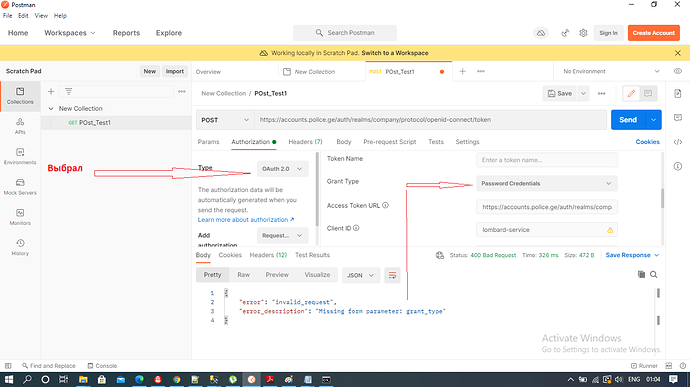
Task: Switch to the Pre-request Script tab
Action: 389,142
